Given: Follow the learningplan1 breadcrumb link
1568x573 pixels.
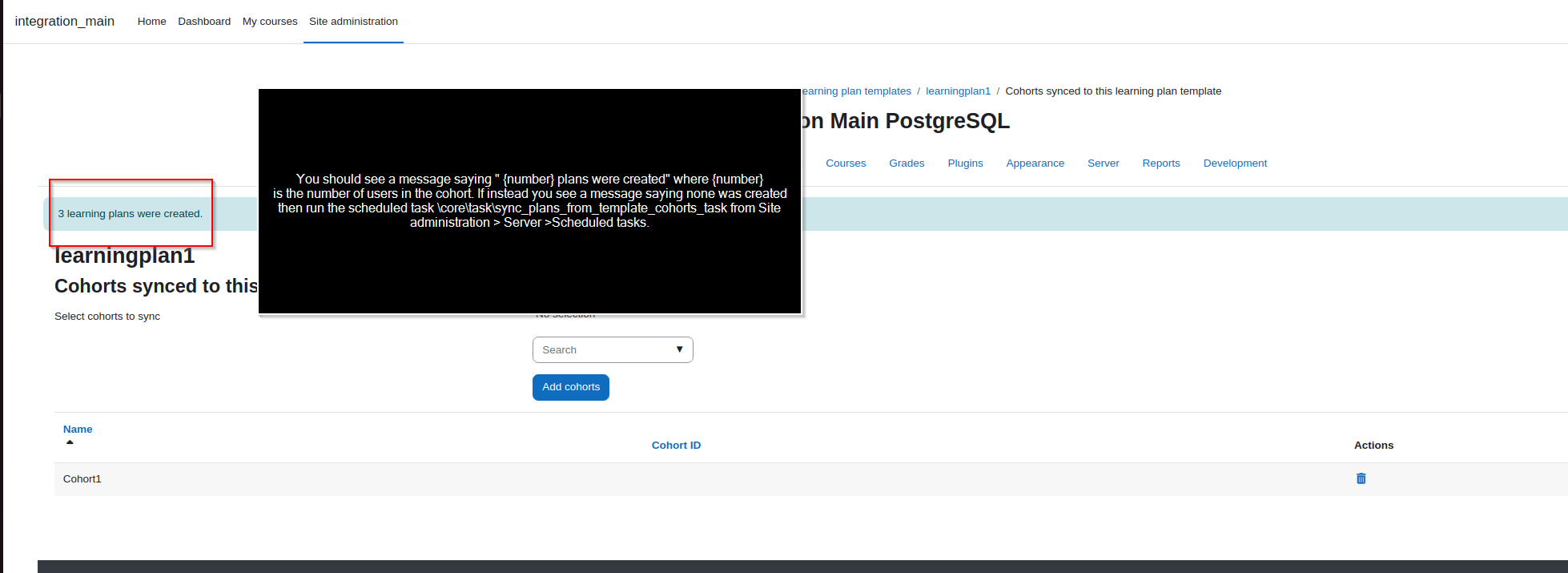Looking at the screenshot, I should click(958, 91).
